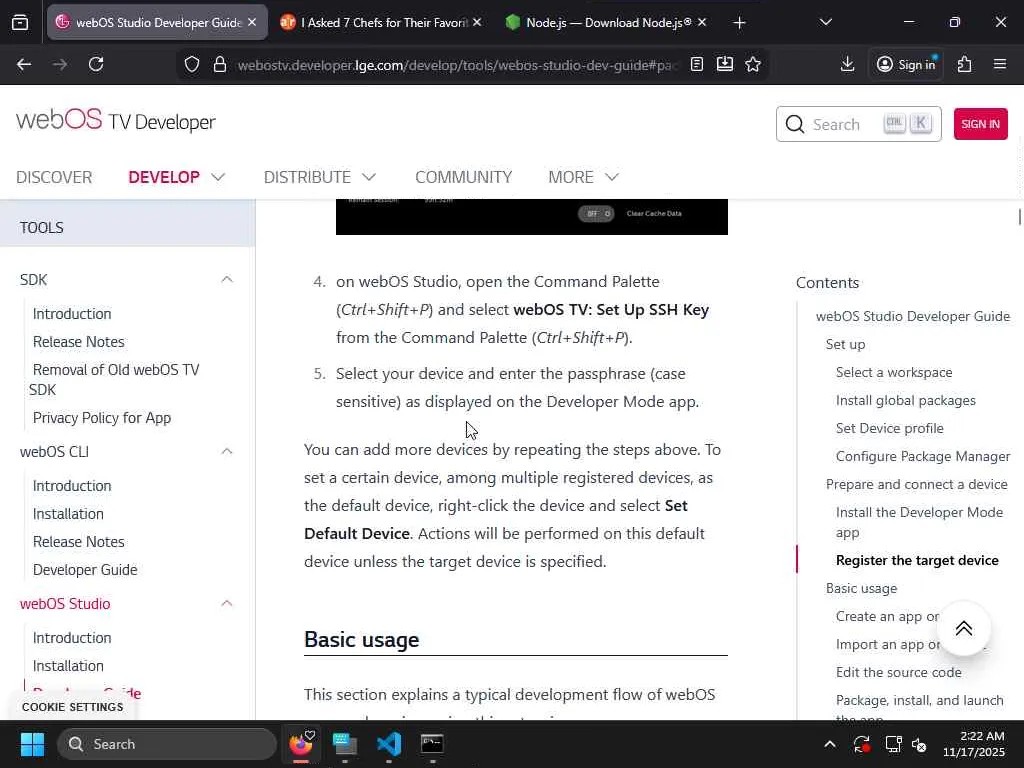Viewport: 1024px width, 768px height.
Task: Reload the page with the refresh icon
Action: (x=96, y=64)
